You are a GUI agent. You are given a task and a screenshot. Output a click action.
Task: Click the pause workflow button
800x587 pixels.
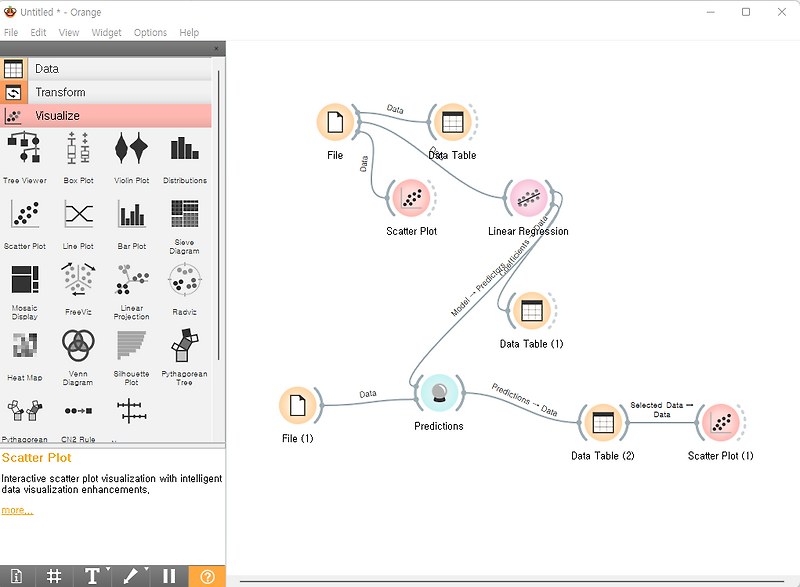(169, 576)
